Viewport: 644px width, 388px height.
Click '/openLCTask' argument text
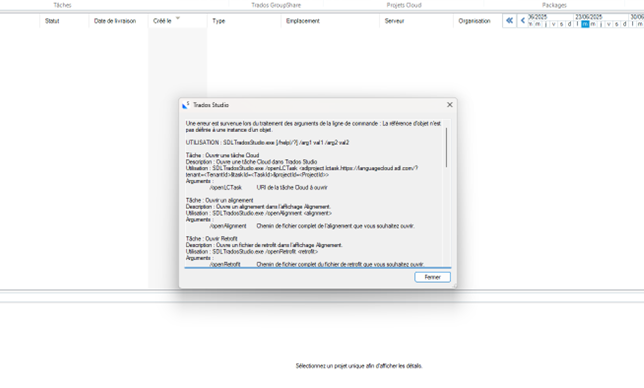pyautogui.click(x=225, y=188)
